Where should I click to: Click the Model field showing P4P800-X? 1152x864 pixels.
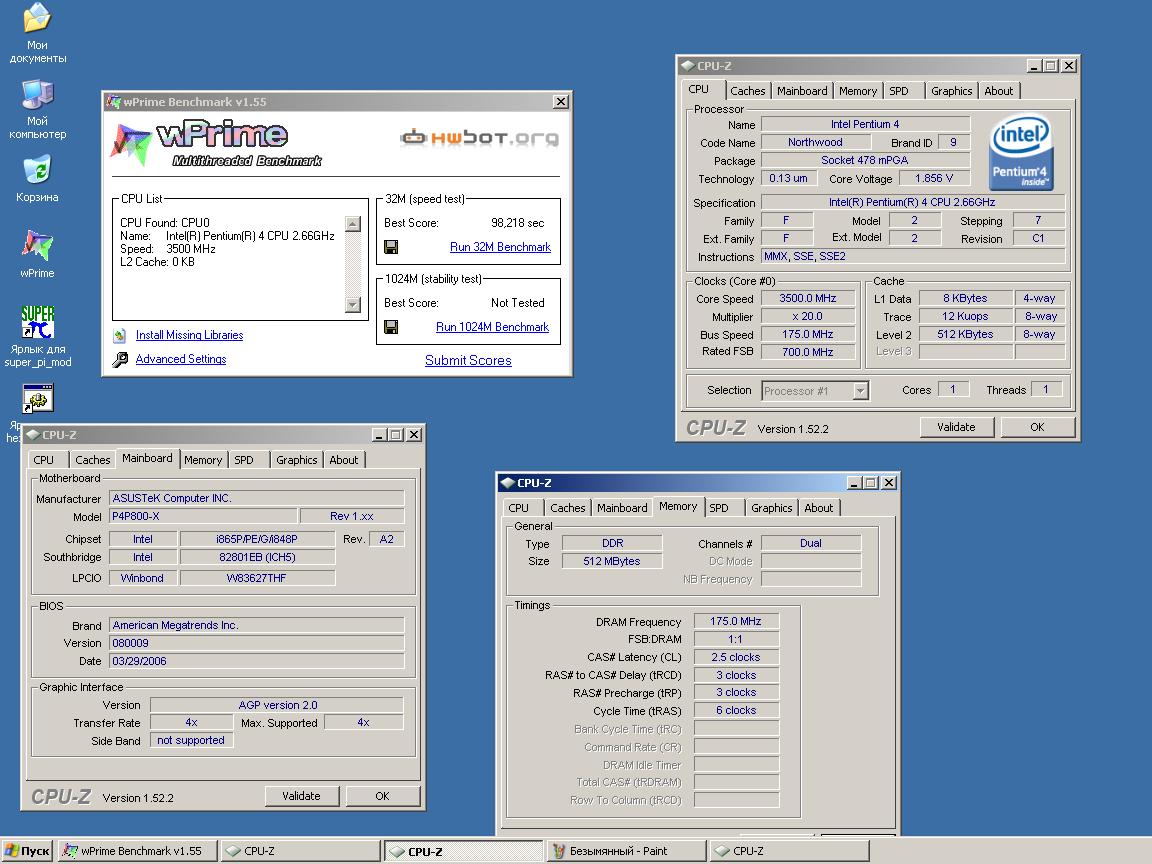click(204, 516)
